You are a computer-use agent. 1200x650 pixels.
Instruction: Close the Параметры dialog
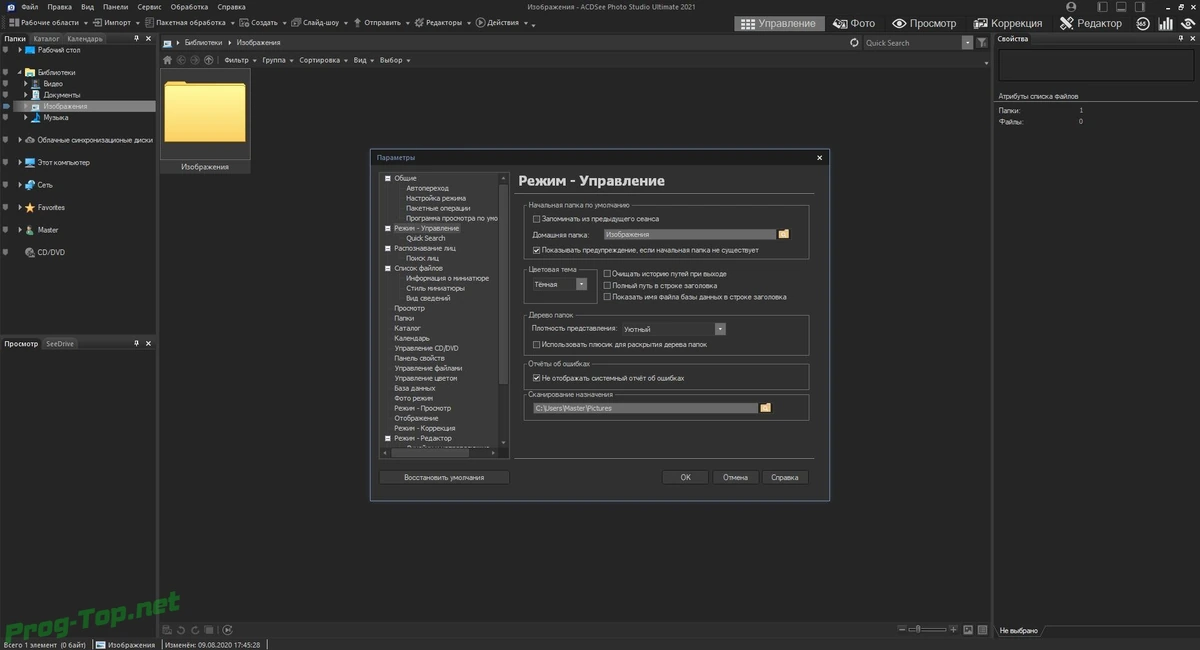(x=819, y=157)
